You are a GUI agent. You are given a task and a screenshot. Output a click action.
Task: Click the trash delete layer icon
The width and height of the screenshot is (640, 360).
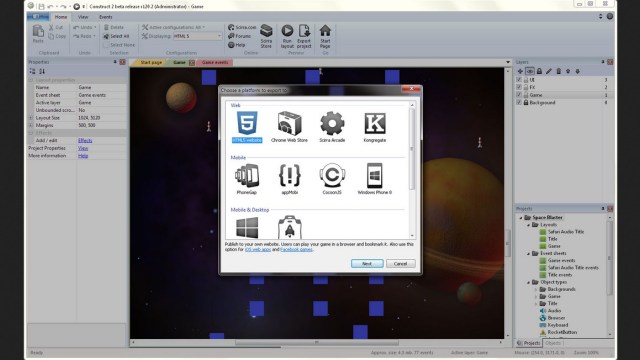(x=558, y=71)
